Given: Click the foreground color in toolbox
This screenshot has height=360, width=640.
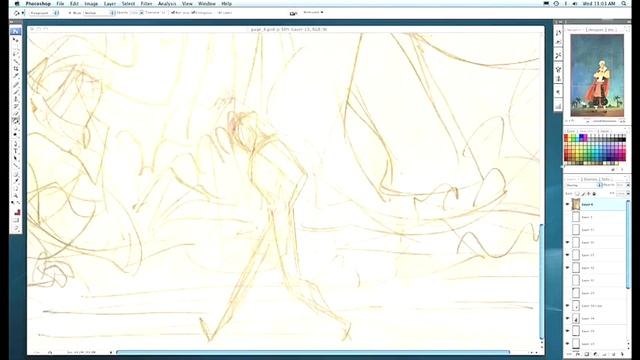Looking at the screenshot, I should tap(16, 212).
